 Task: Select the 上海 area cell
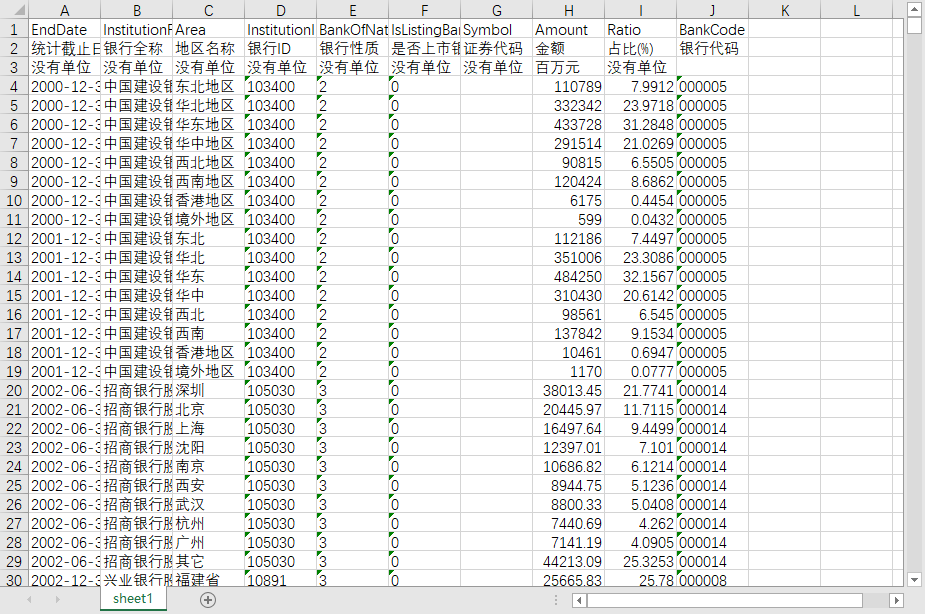(209, 428)
